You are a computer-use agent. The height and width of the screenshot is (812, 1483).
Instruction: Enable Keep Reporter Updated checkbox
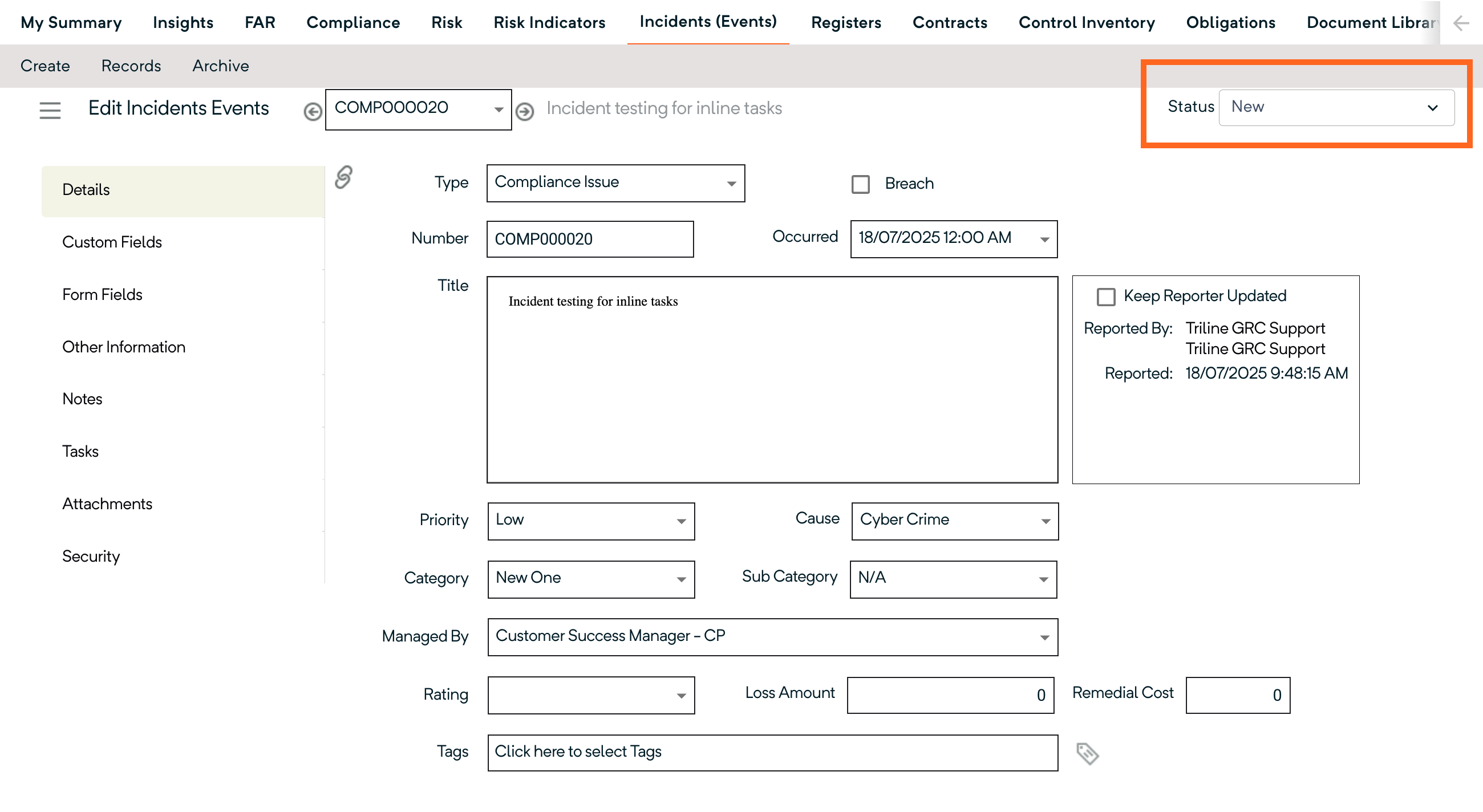pos(1106,297)
